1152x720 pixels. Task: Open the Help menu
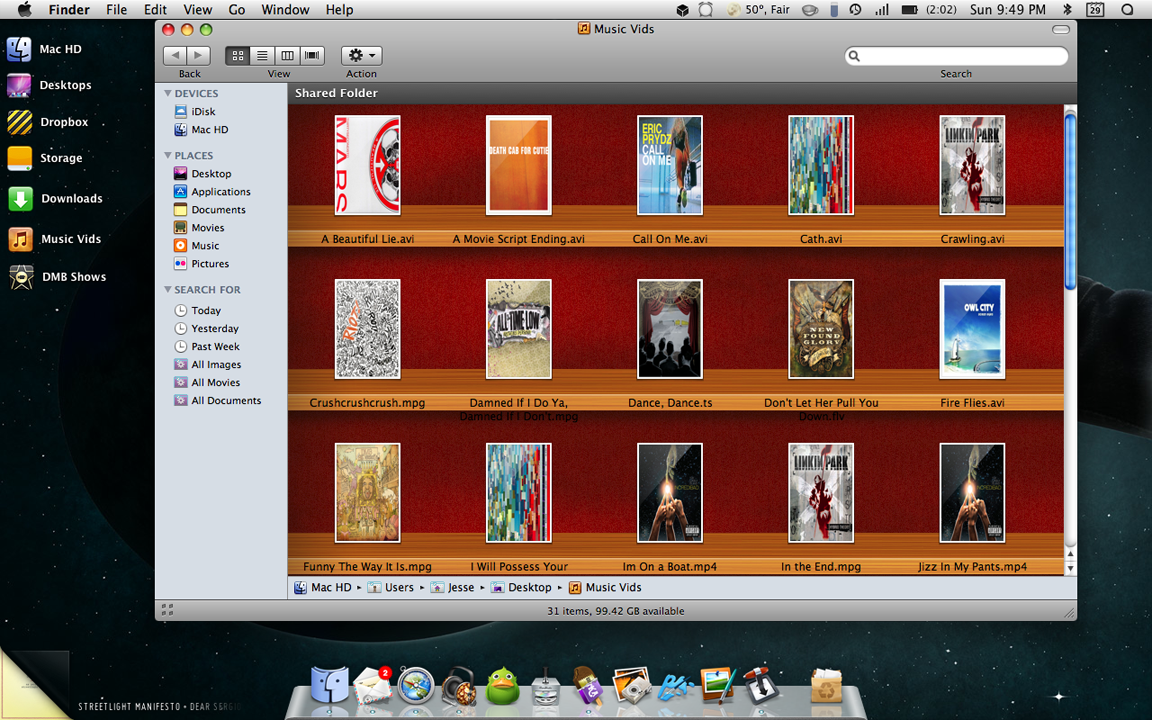tap(339, 10)
